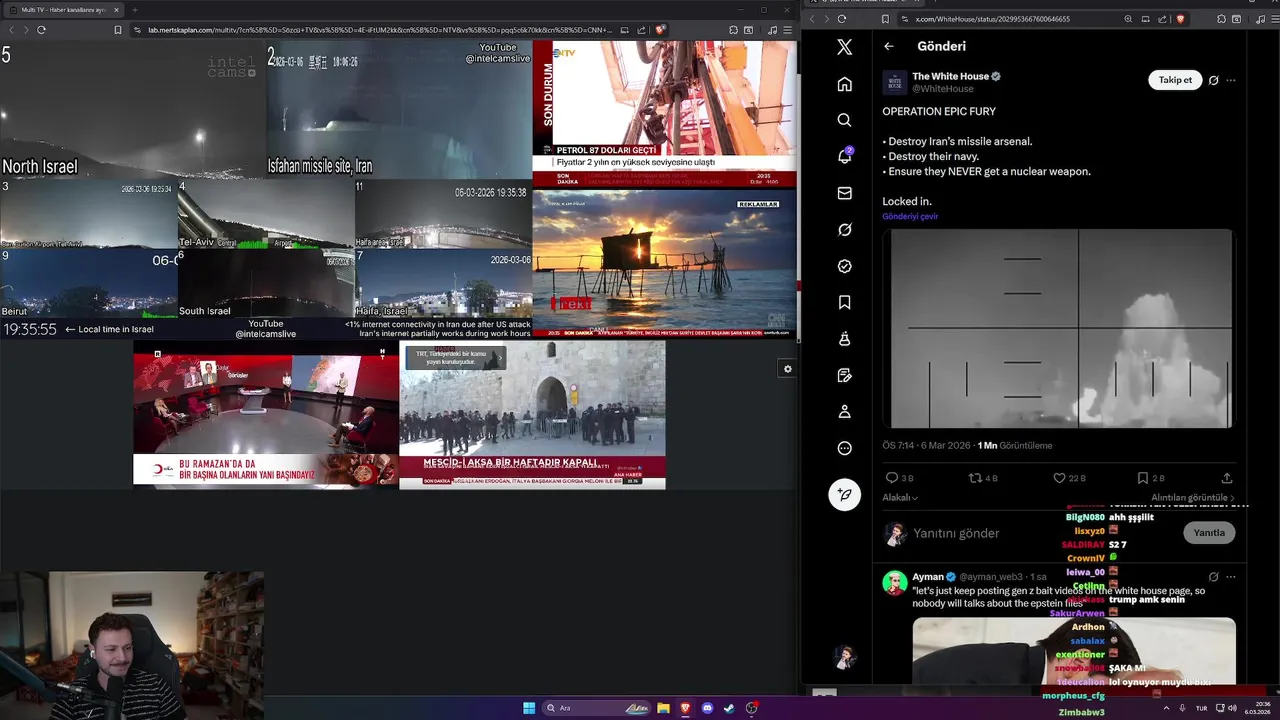Click the Multi TV address bar URL
Image resolution: width=1280 pixels, height=720 pixels.
pos(380,30)
